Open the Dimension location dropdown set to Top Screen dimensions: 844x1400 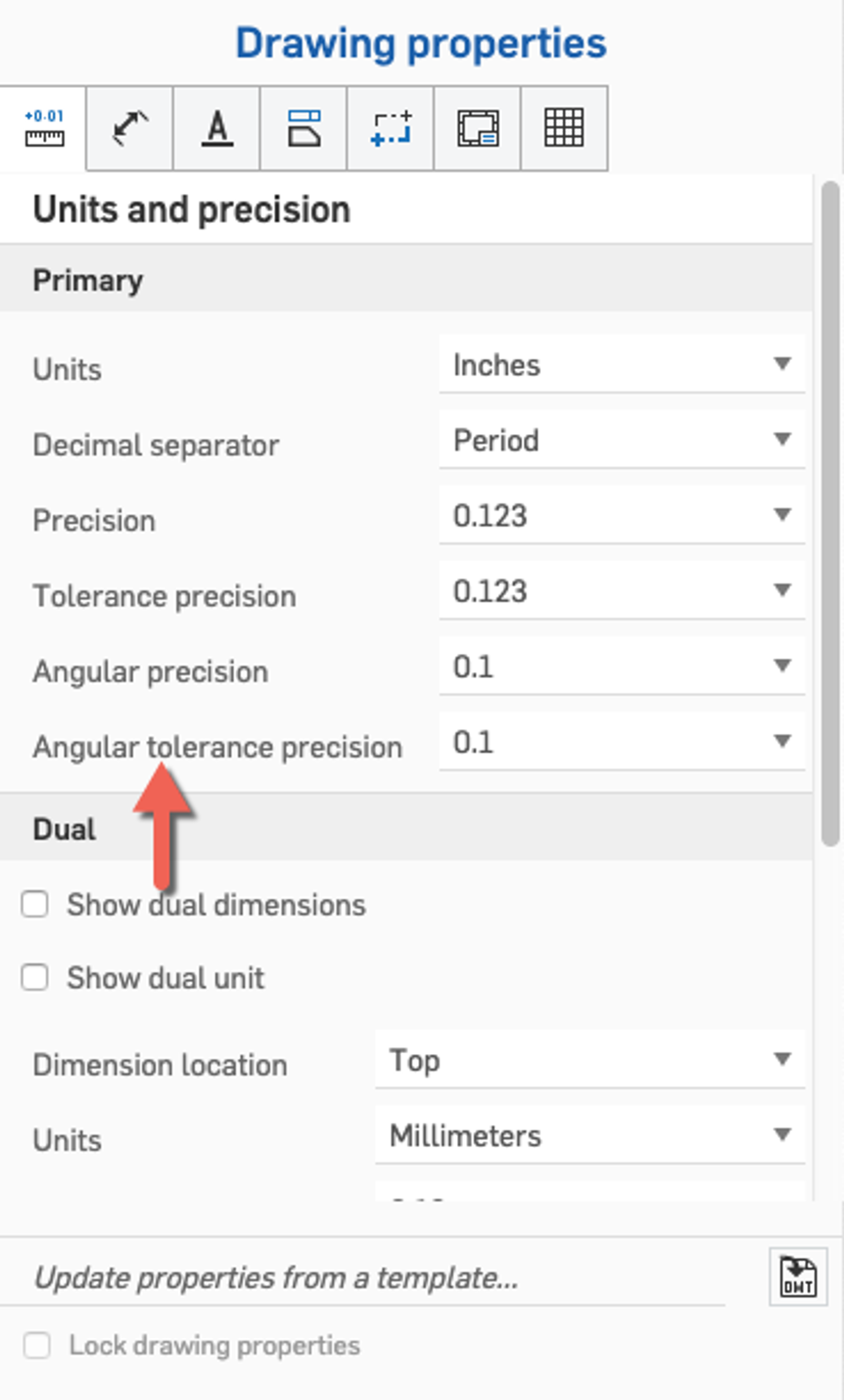coord(590,1060)
